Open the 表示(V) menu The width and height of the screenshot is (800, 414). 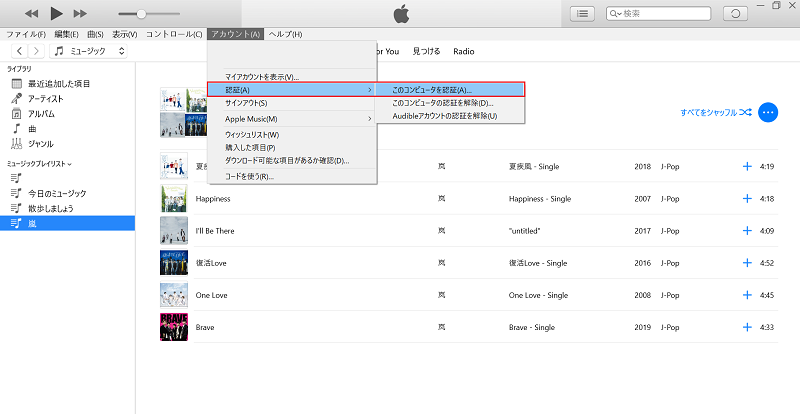(125, 34)
